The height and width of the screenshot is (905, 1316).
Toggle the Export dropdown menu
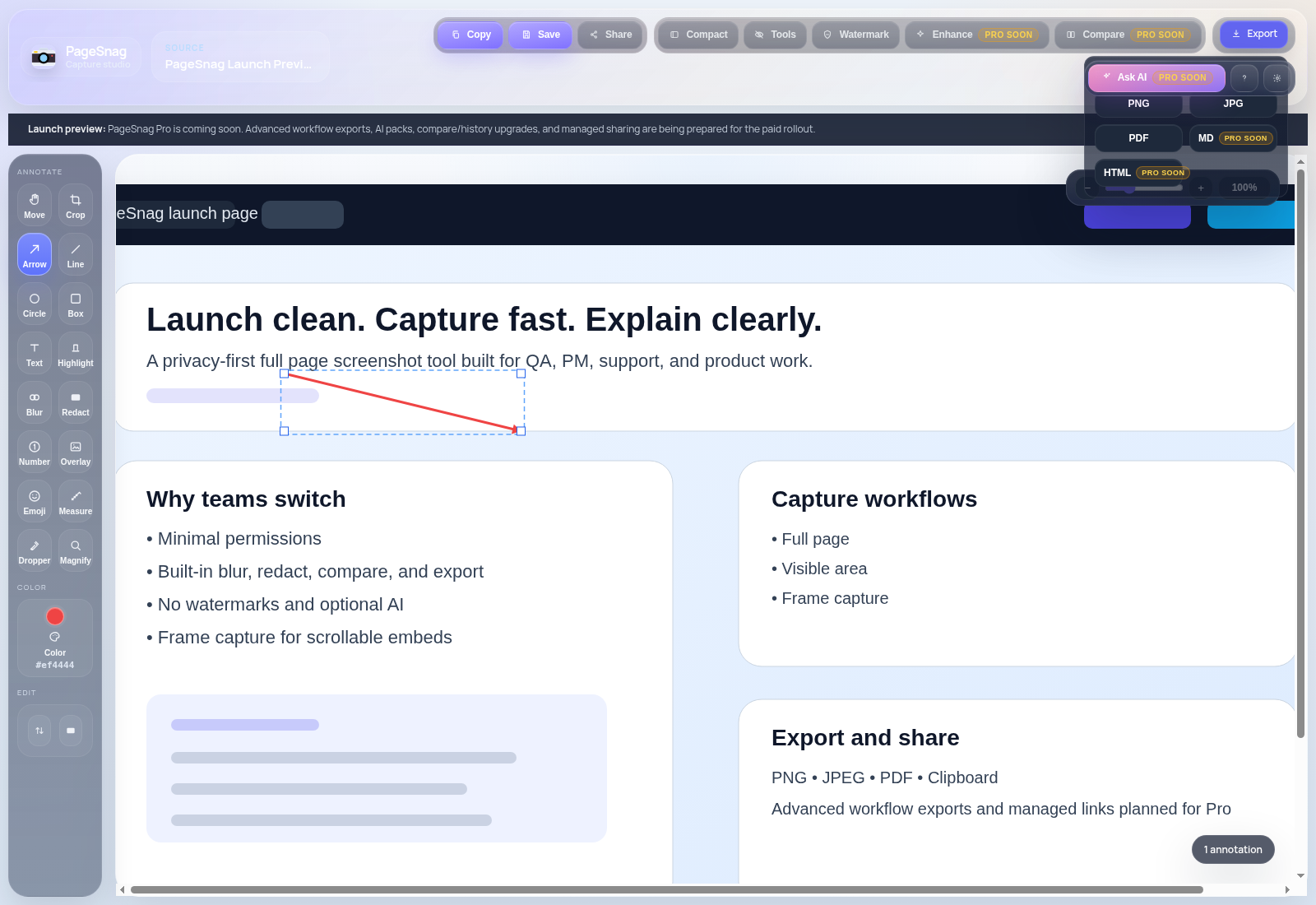click(x=1254, y=34)
